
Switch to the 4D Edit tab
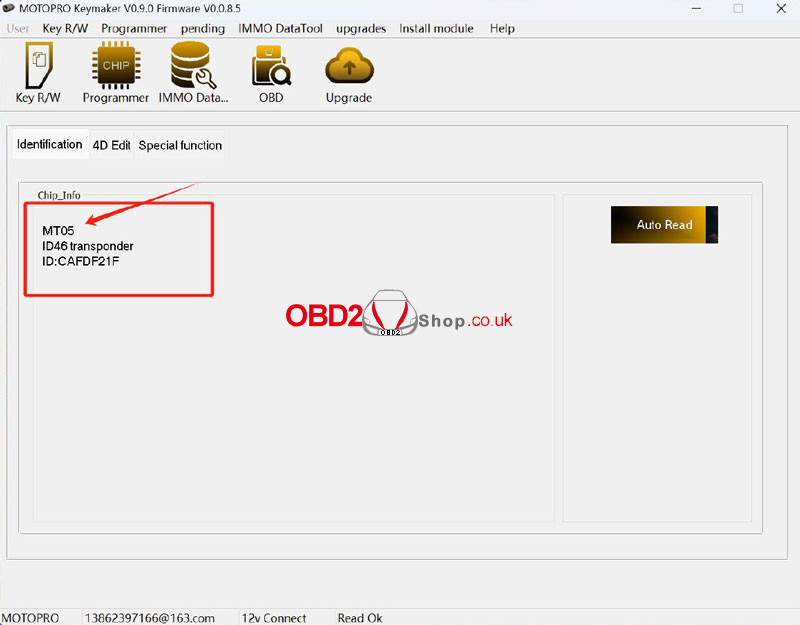pyautogui.click(x=111, y=145)
